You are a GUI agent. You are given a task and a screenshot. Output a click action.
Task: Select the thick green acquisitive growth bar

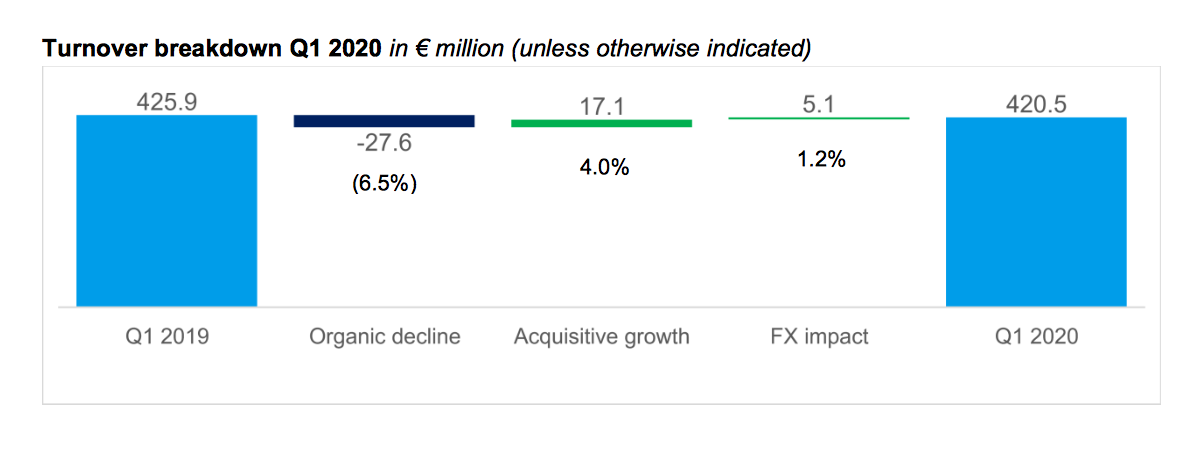(x=601, y=123)
